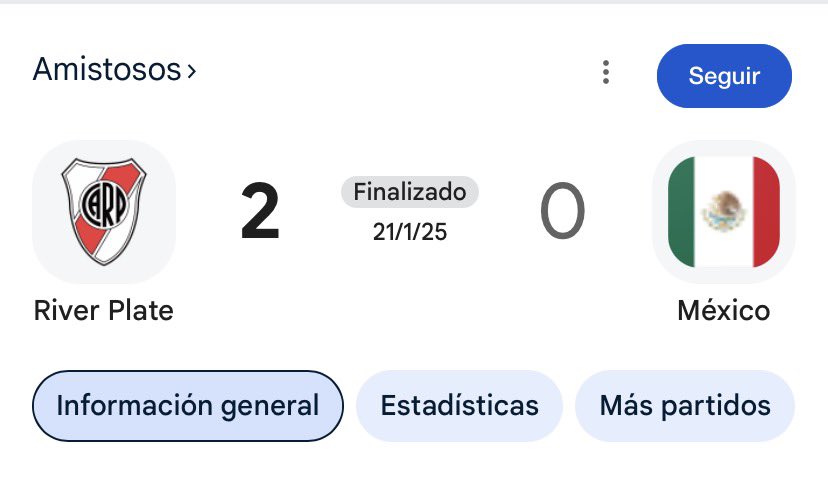This screenshot has width=828, height=493.
Task: Click the red stripe of the Mexico flag
Action: click(766, 212)
